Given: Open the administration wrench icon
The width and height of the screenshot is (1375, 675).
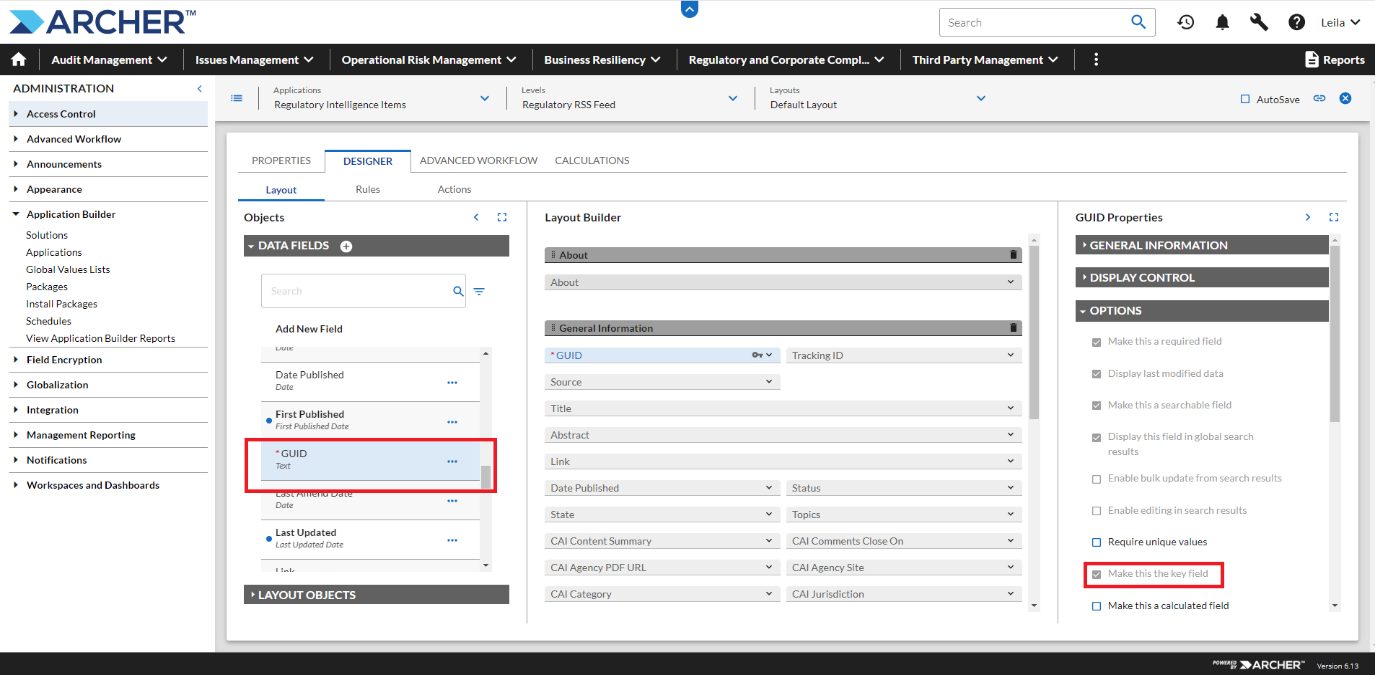Looking at the screenshot, I should 1259,22.
